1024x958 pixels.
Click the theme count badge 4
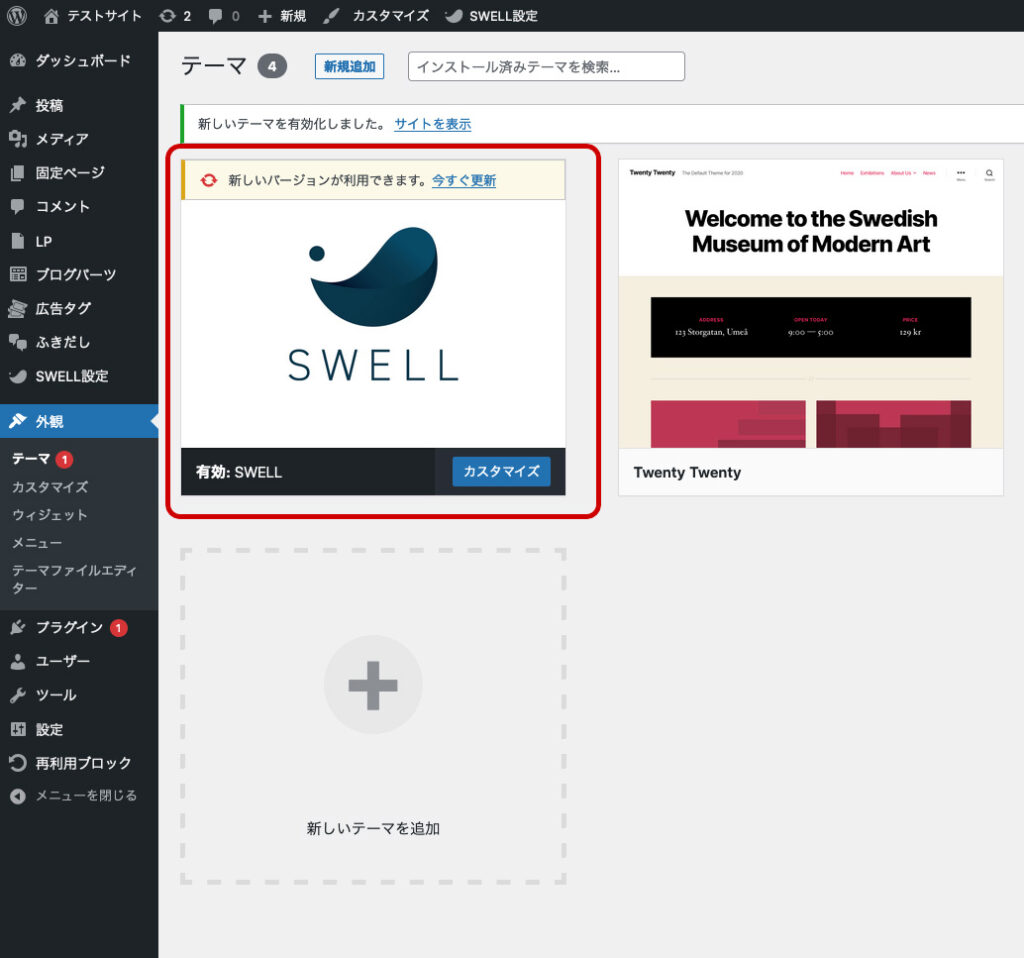[272, 66]
